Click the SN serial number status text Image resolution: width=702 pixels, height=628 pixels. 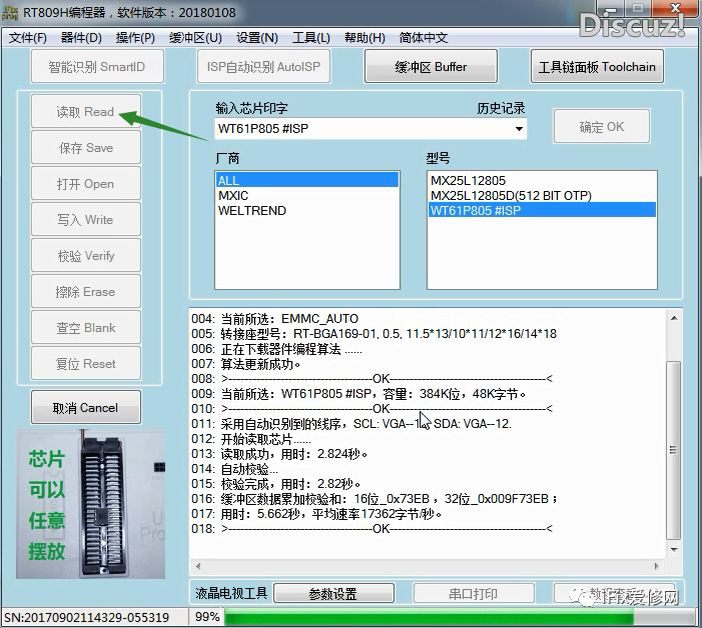coord(87,618)
